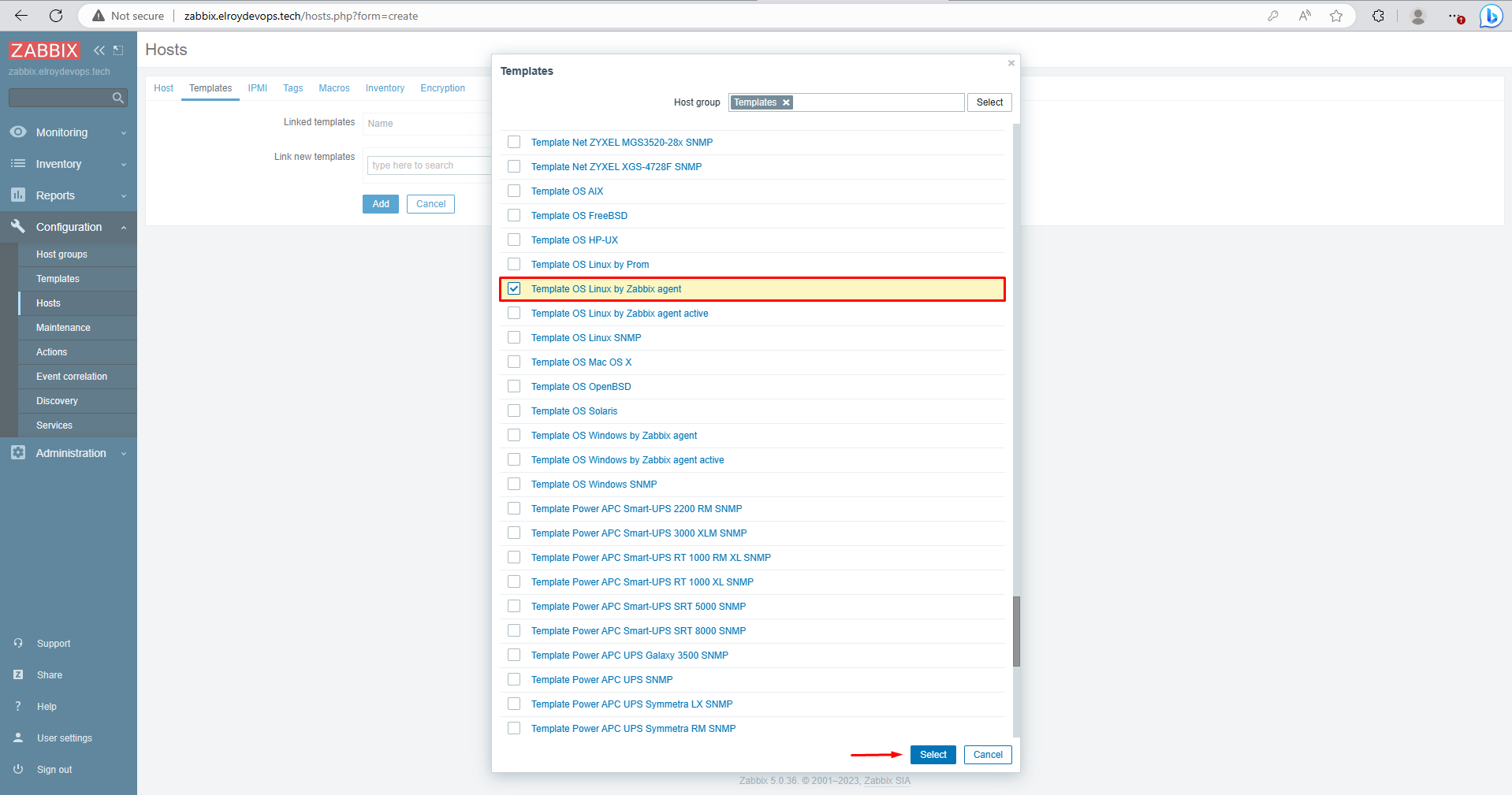
Task: Check Template OS Linux SNMP checkbox
Action: (x=514, y=337)
